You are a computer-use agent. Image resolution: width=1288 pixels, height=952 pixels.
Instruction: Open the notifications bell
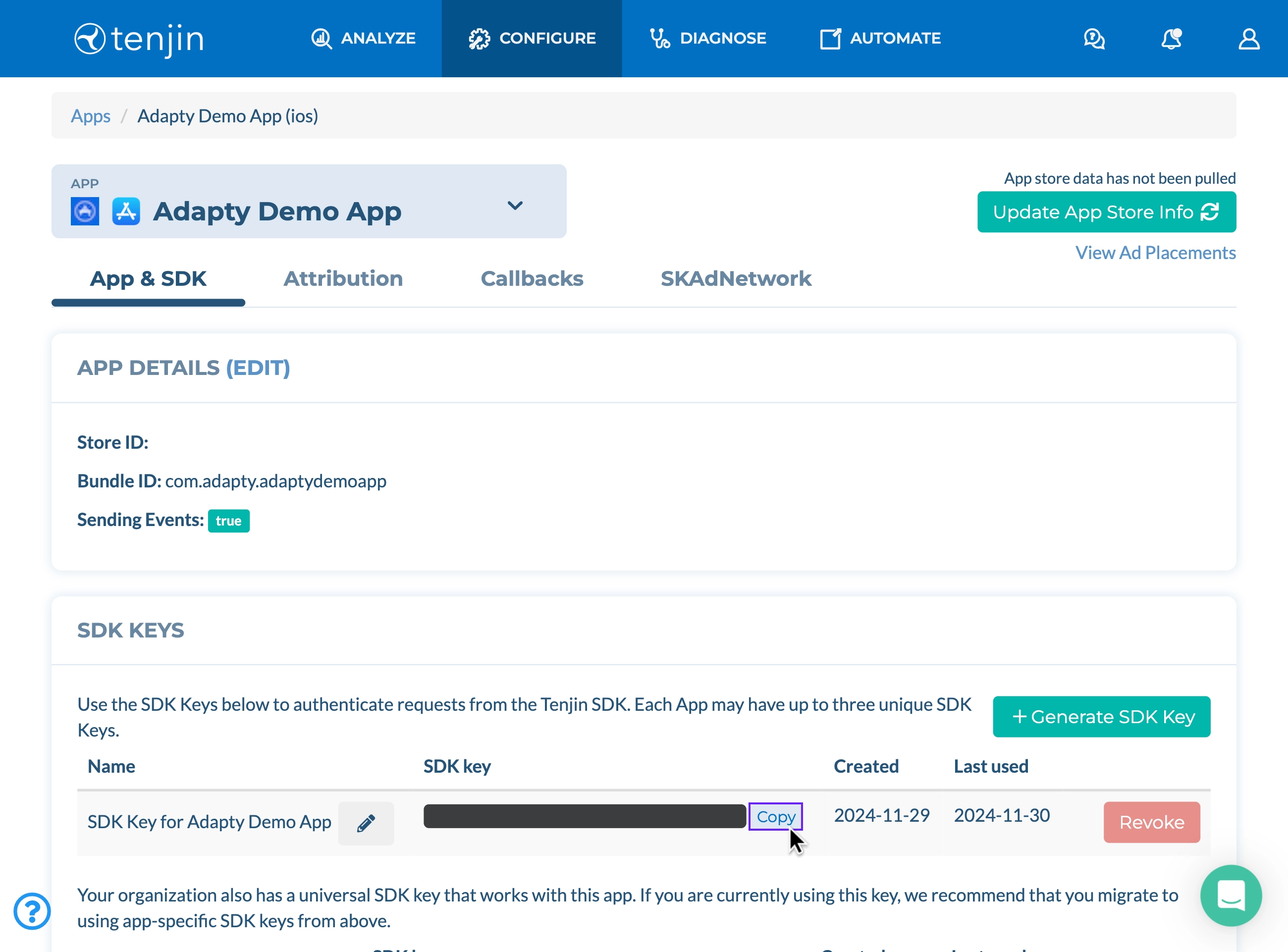pos(1171,39)
